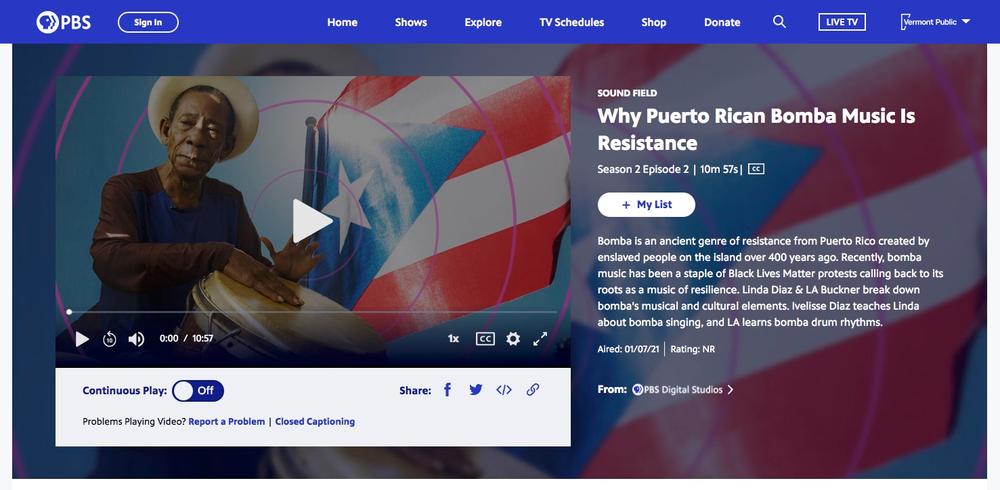This screenshot has height=490, width=1000.
Task: Open the Explore menu
Action: 483,22
